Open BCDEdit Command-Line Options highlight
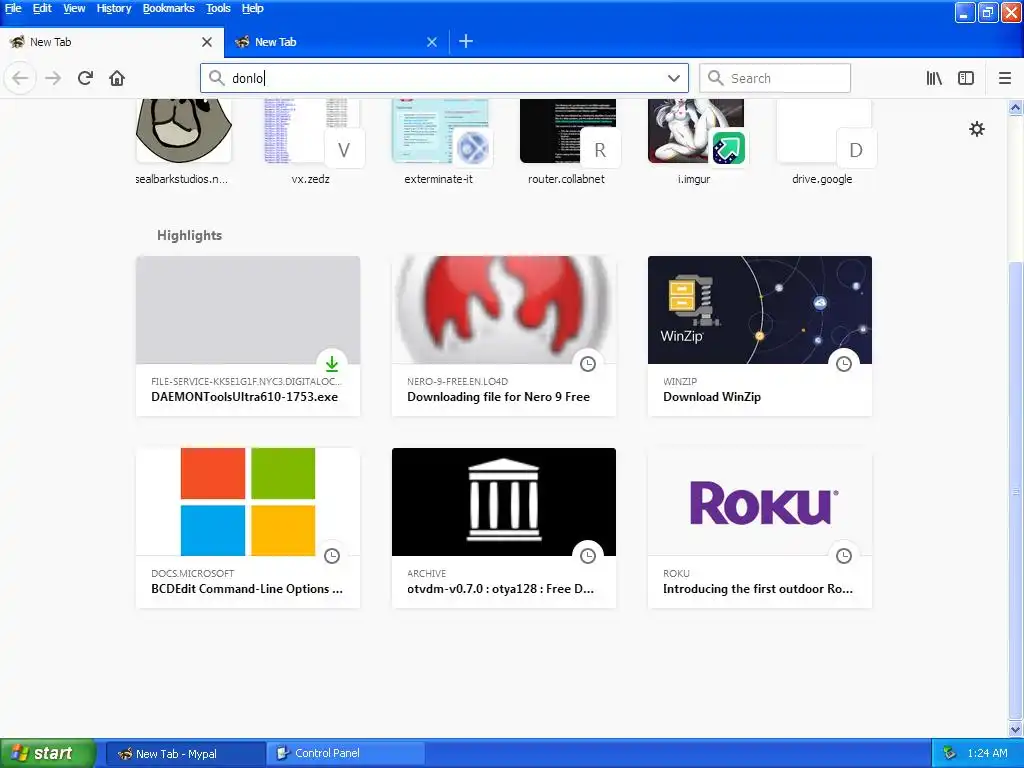This screenshot has height=768, width=1024. pos(248,528)
